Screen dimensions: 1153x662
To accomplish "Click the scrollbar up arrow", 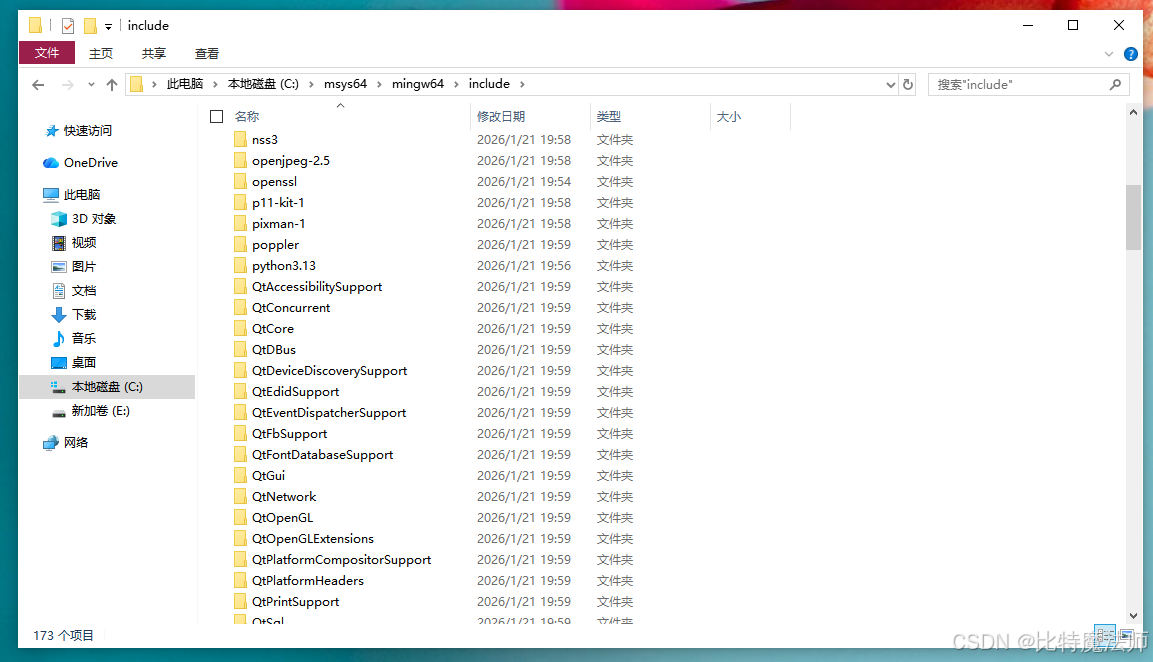I will [x=1133, y=113].
